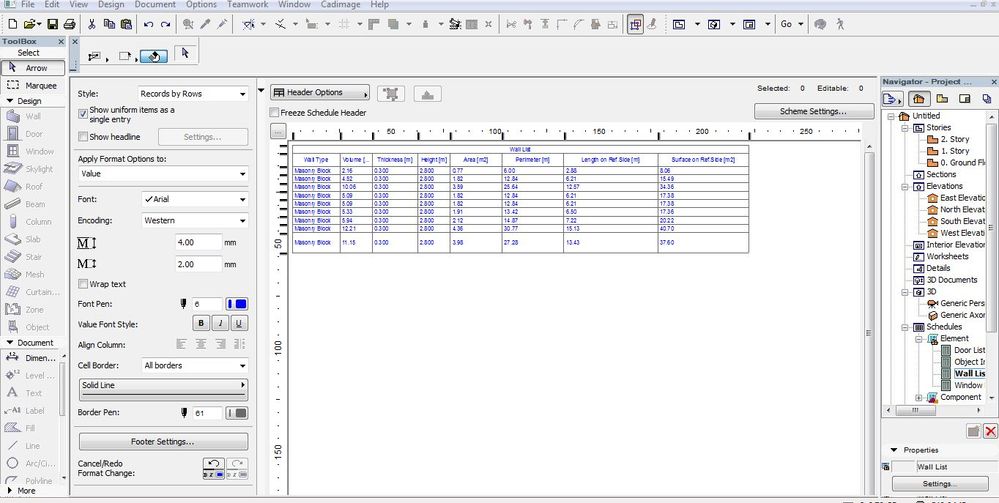Screen dimensions: 999x503
Task: Click the floor plan view icon
Action: pos(679,24)
